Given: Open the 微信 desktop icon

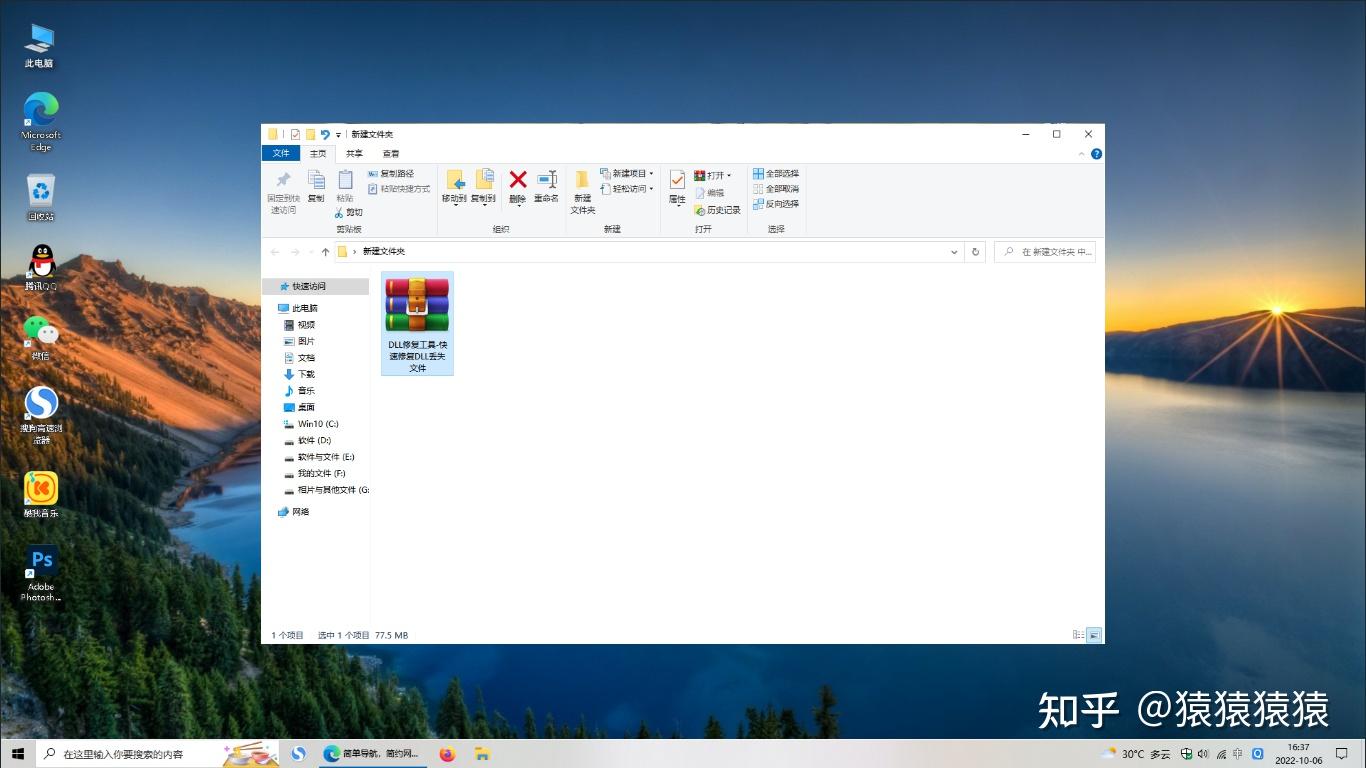Looking at the screenshot, I should pos(40,338).
